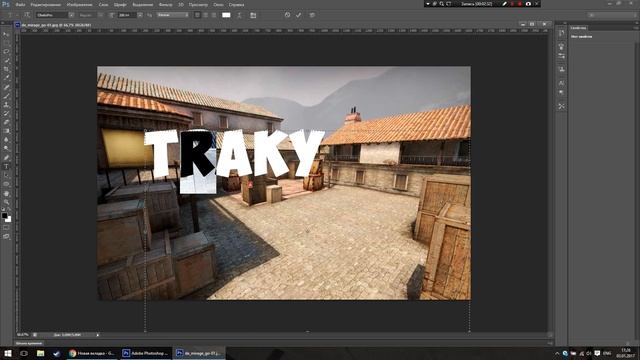This screenshot has height=360, width=640.
Task: Select the Ellipse shape tool
Action: point(6,184)
